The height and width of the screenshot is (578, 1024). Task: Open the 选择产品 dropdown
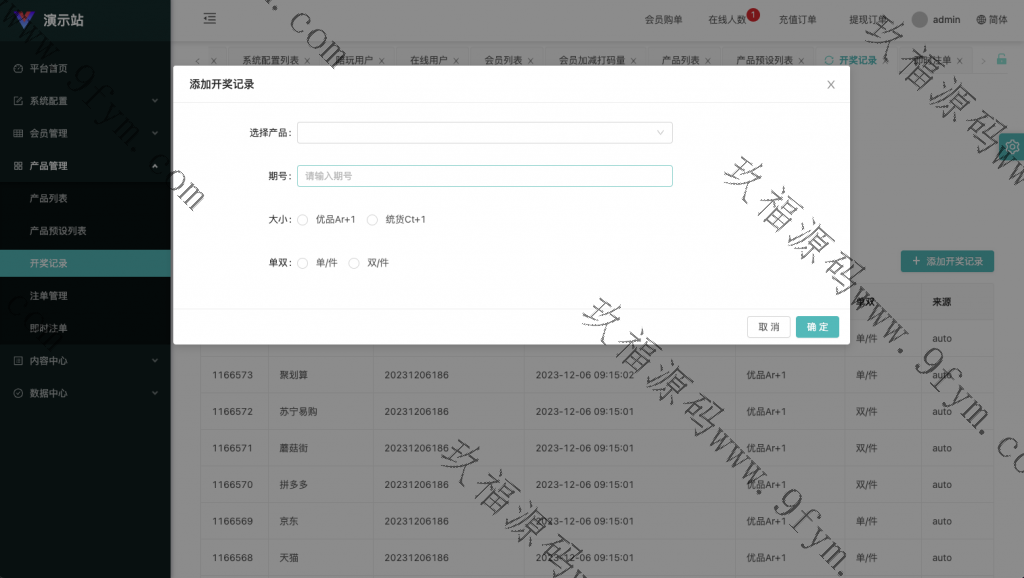[x=484, y=132]
